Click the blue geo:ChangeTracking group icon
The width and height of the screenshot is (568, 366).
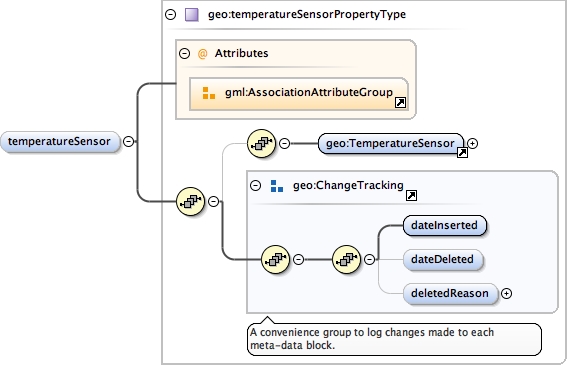point(277,186)
